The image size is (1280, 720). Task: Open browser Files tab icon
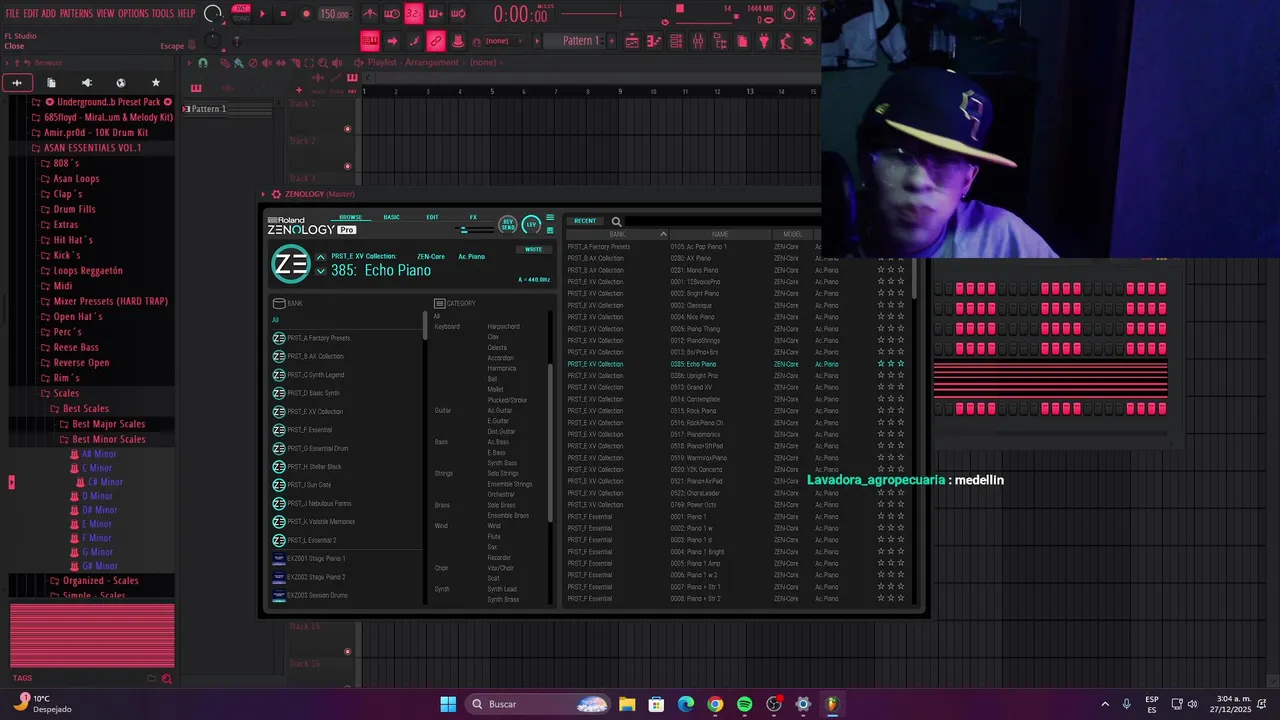(51, 83)
